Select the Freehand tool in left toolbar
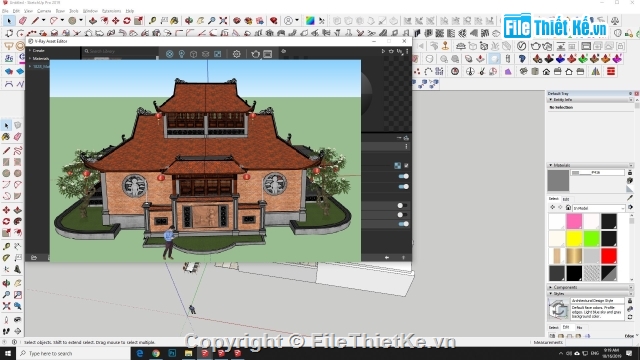Viewport: 640px width, 360px height. (18, 151)
